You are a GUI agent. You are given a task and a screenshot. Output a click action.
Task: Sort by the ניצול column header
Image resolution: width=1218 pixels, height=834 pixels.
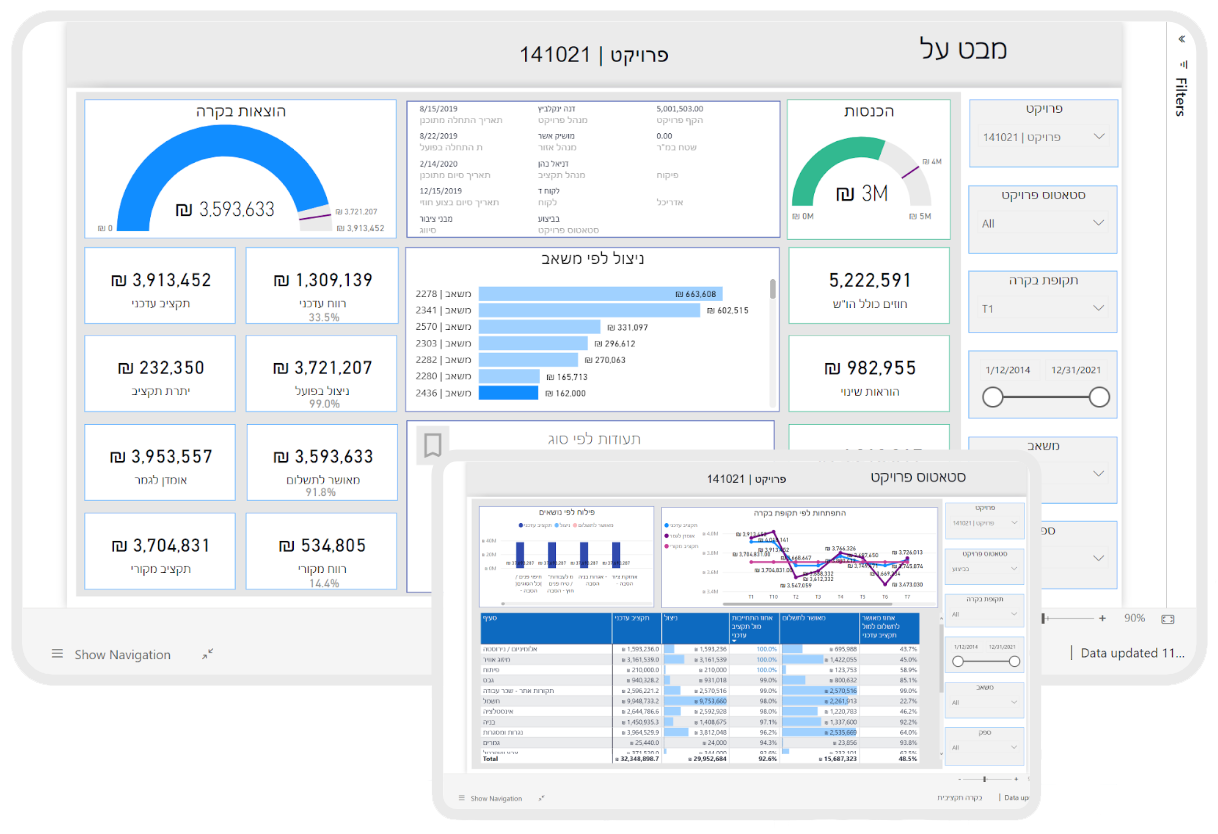[695, 628]
